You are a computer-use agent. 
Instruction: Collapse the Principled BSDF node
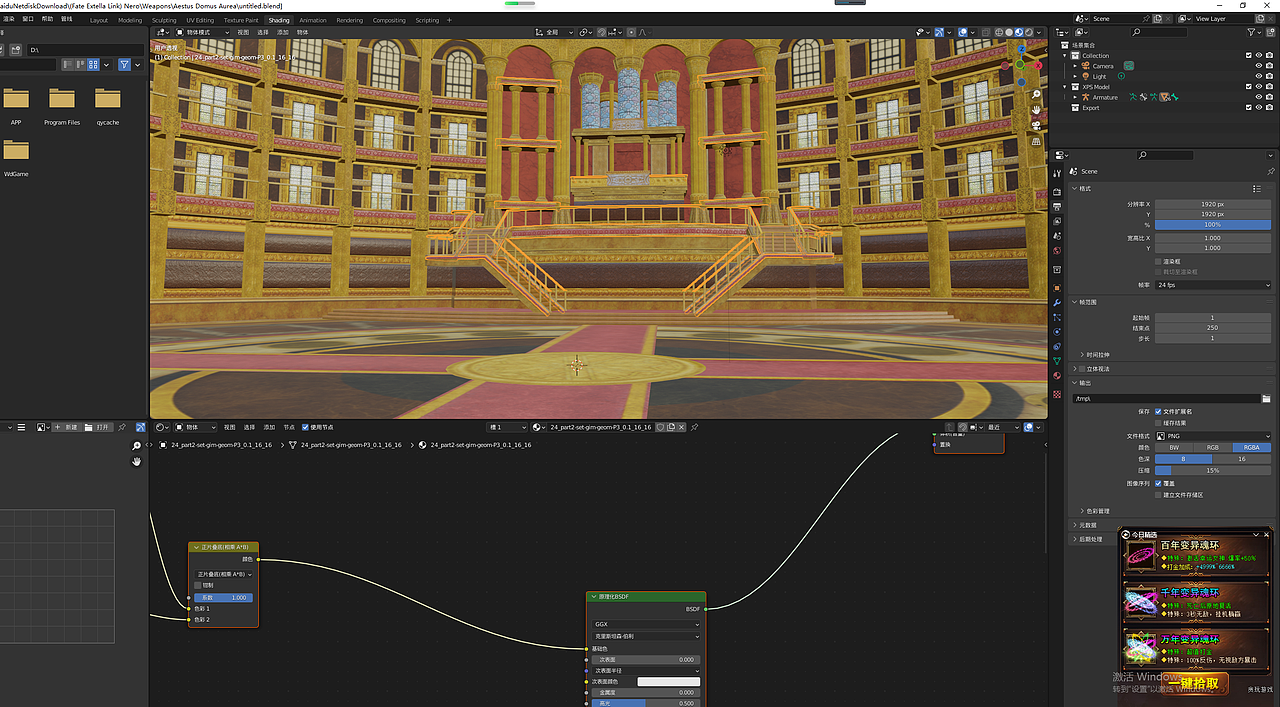coord(593,597)
